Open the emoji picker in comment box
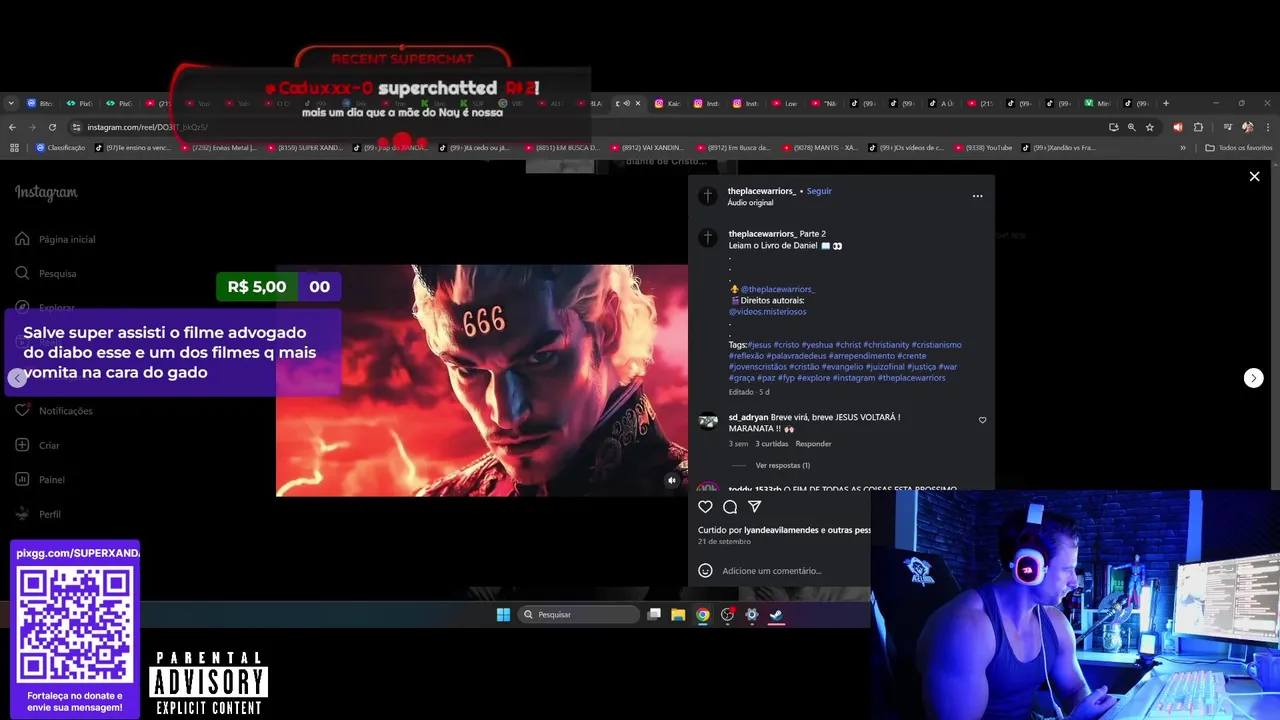This screenshot has height=720, width=1280. click(x=705, y=570)
